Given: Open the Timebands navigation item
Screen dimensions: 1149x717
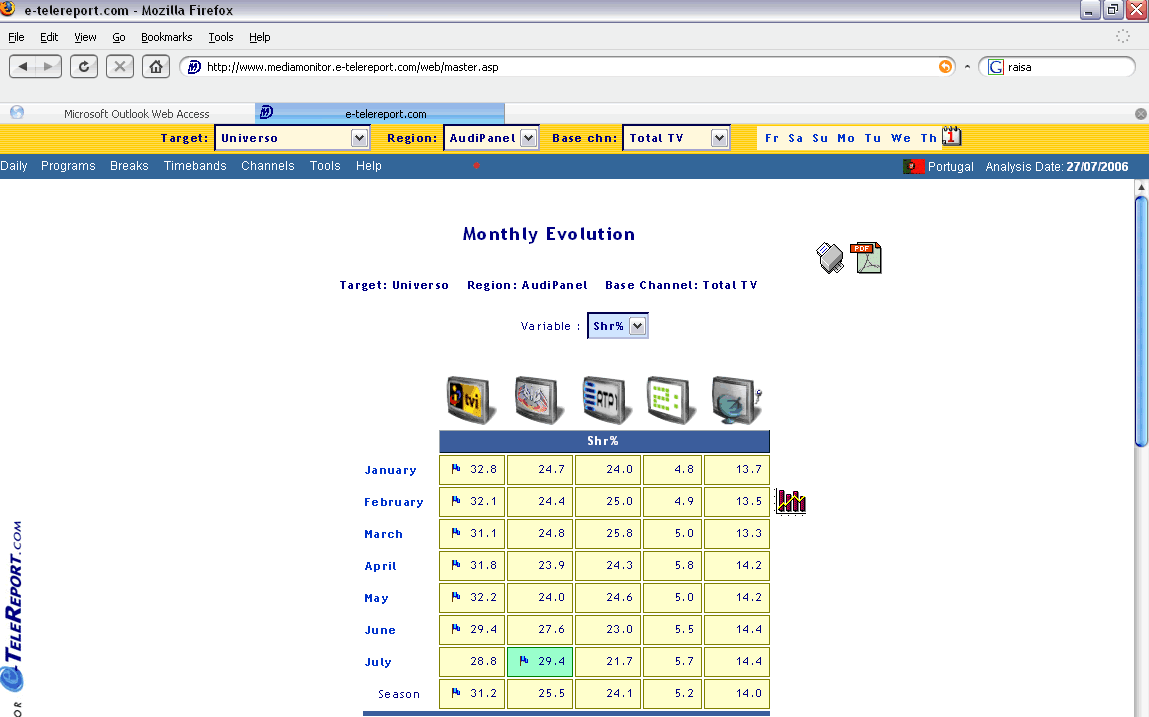Looking at the screenshot, I should click(195, 166).
